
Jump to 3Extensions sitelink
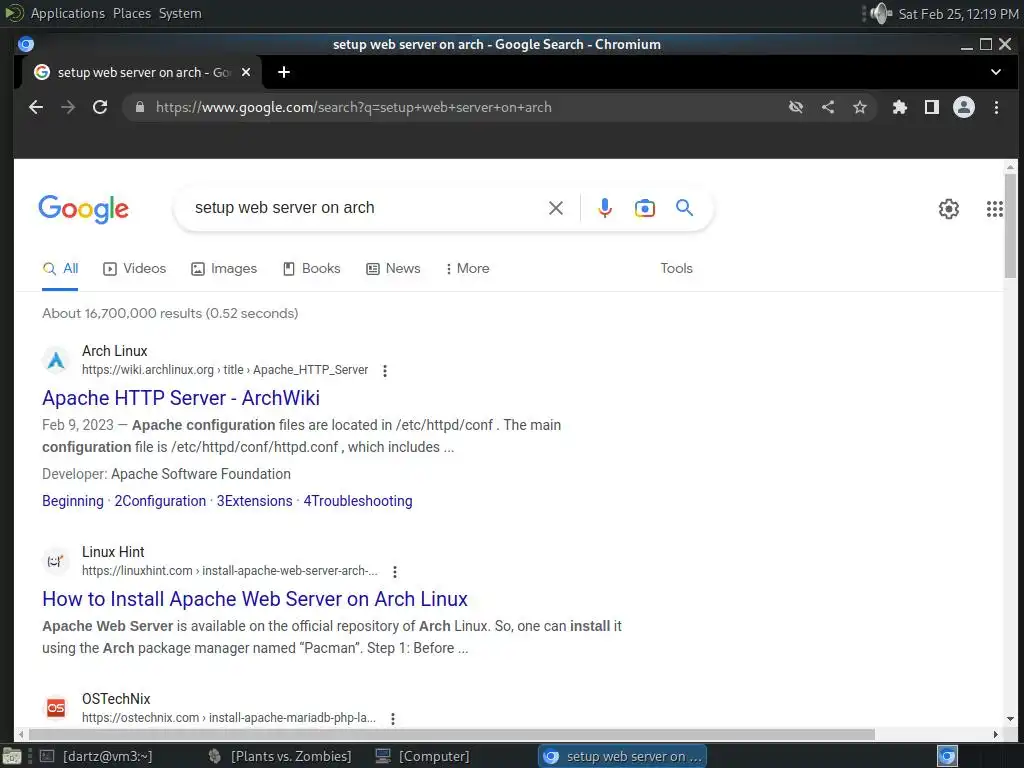[x=255, y=501]
